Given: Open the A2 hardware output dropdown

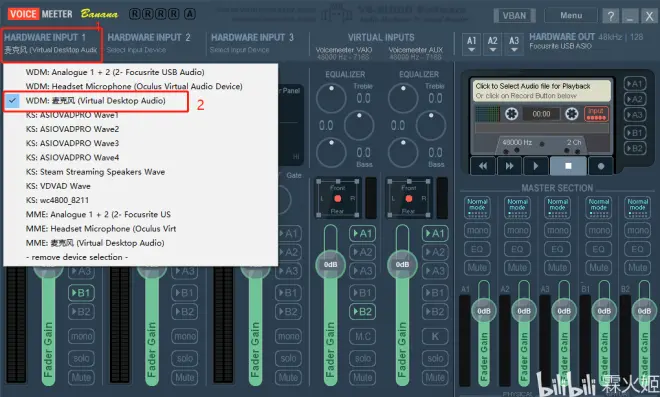Looking at the screenshot, I should pos(492,44).
